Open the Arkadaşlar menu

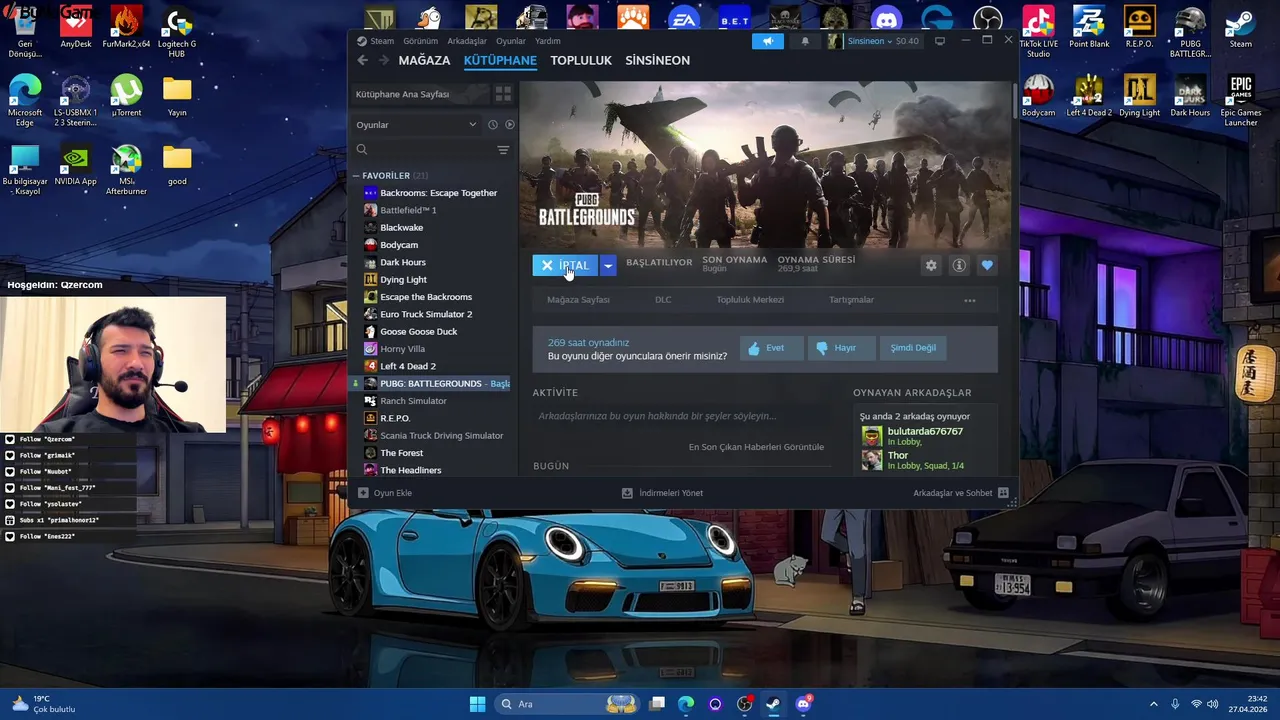pyautogui.click(x=467, y=41)
